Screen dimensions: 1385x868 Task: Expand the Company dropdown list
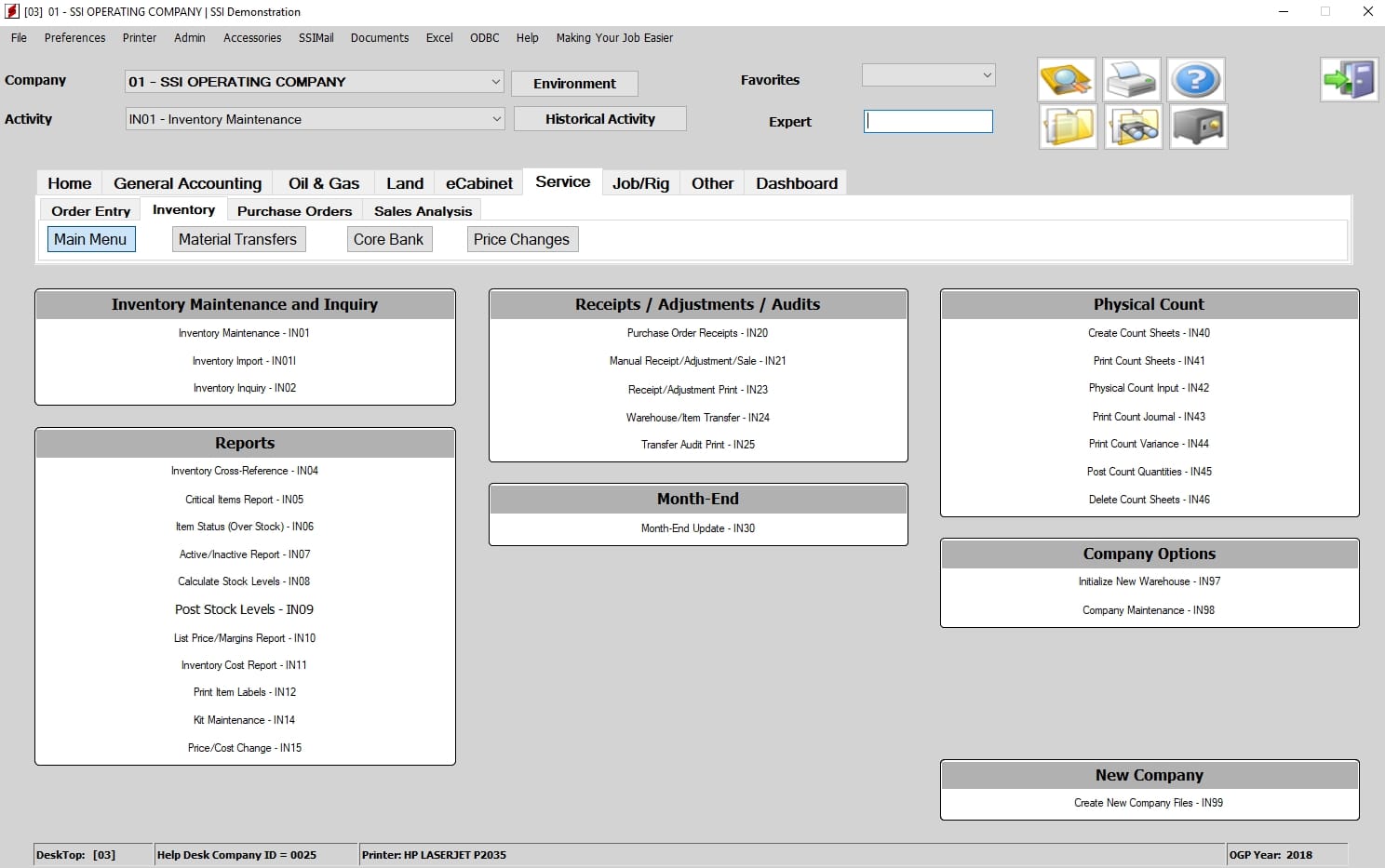pyautogui.click(x=495, y=81)
